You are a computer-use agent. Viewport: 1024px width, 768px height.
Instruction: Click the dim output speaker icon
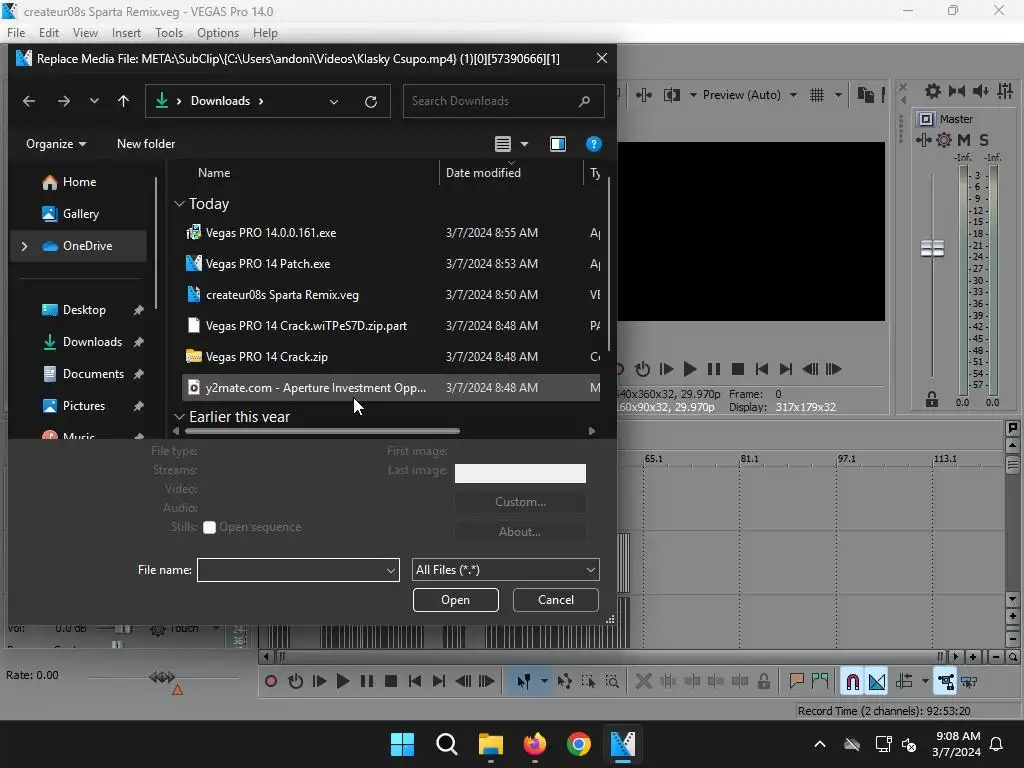tap(980, 91)
